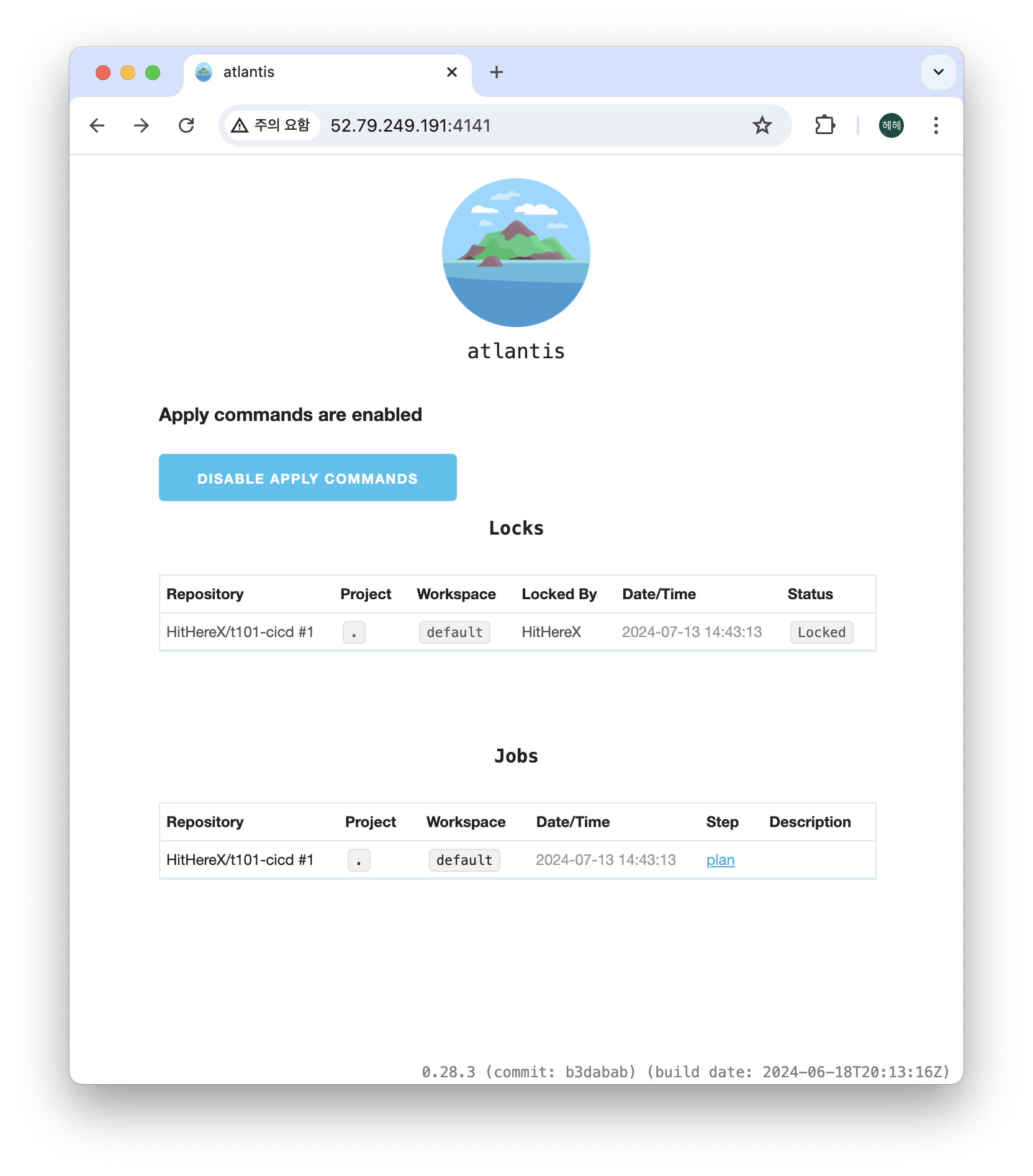This screenshot has width=1033, height=1176.
Task: Open the plan job link
Action: coord(720,860)
